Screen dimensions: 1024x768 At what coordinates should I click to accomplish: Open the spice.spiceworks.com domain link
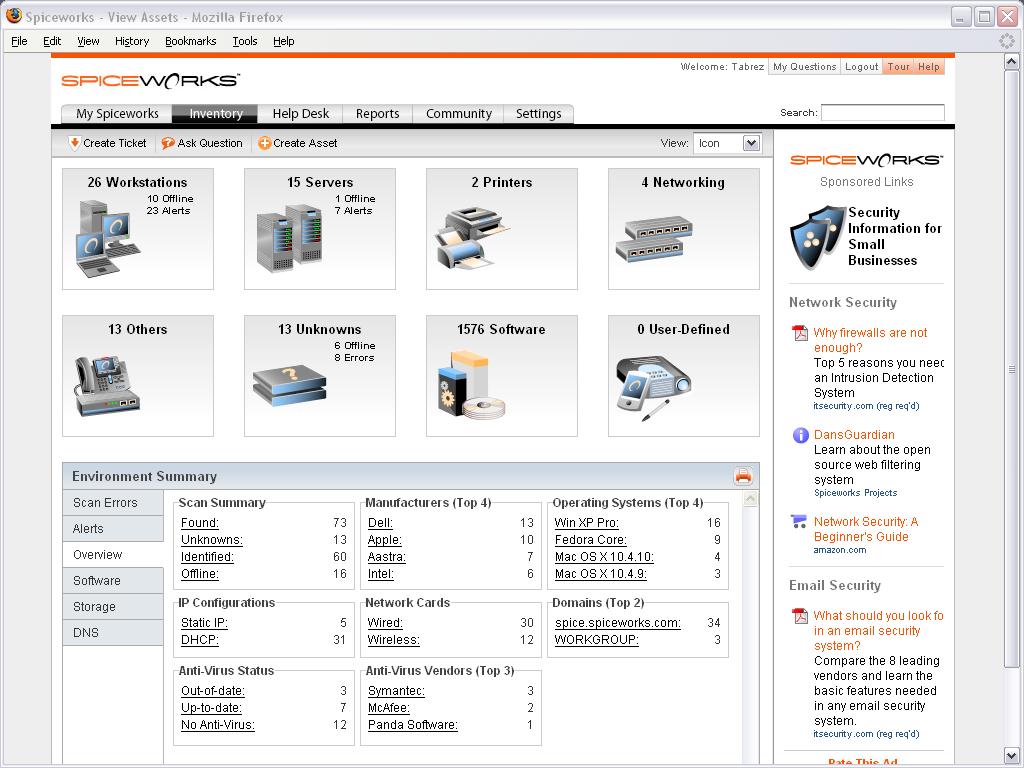[618, 623]
